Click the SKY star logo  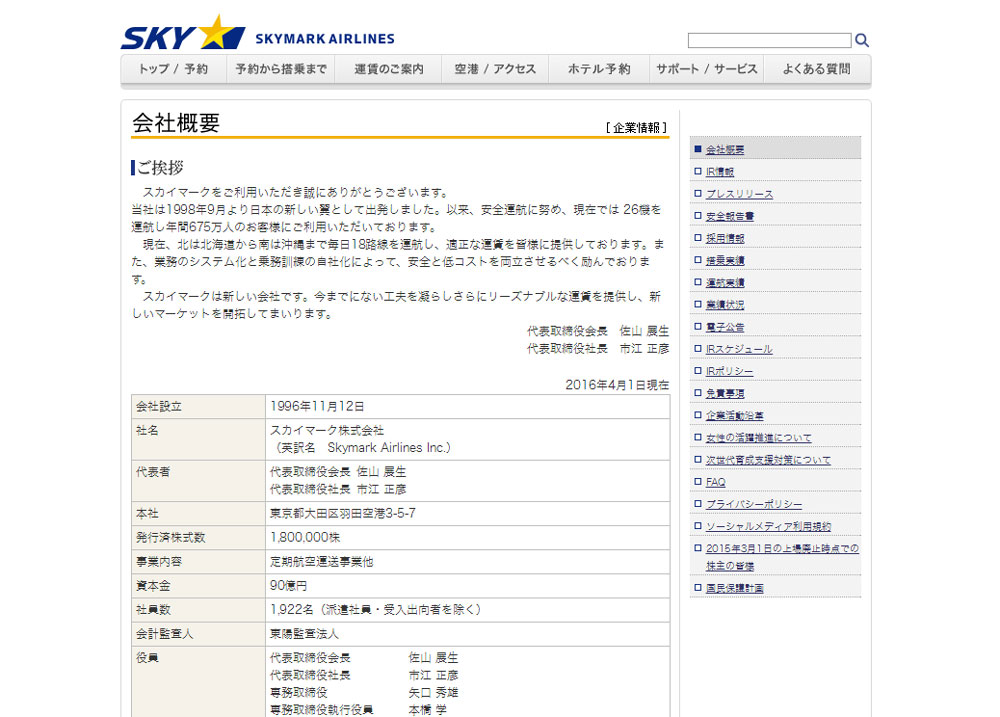pos(183,33)
